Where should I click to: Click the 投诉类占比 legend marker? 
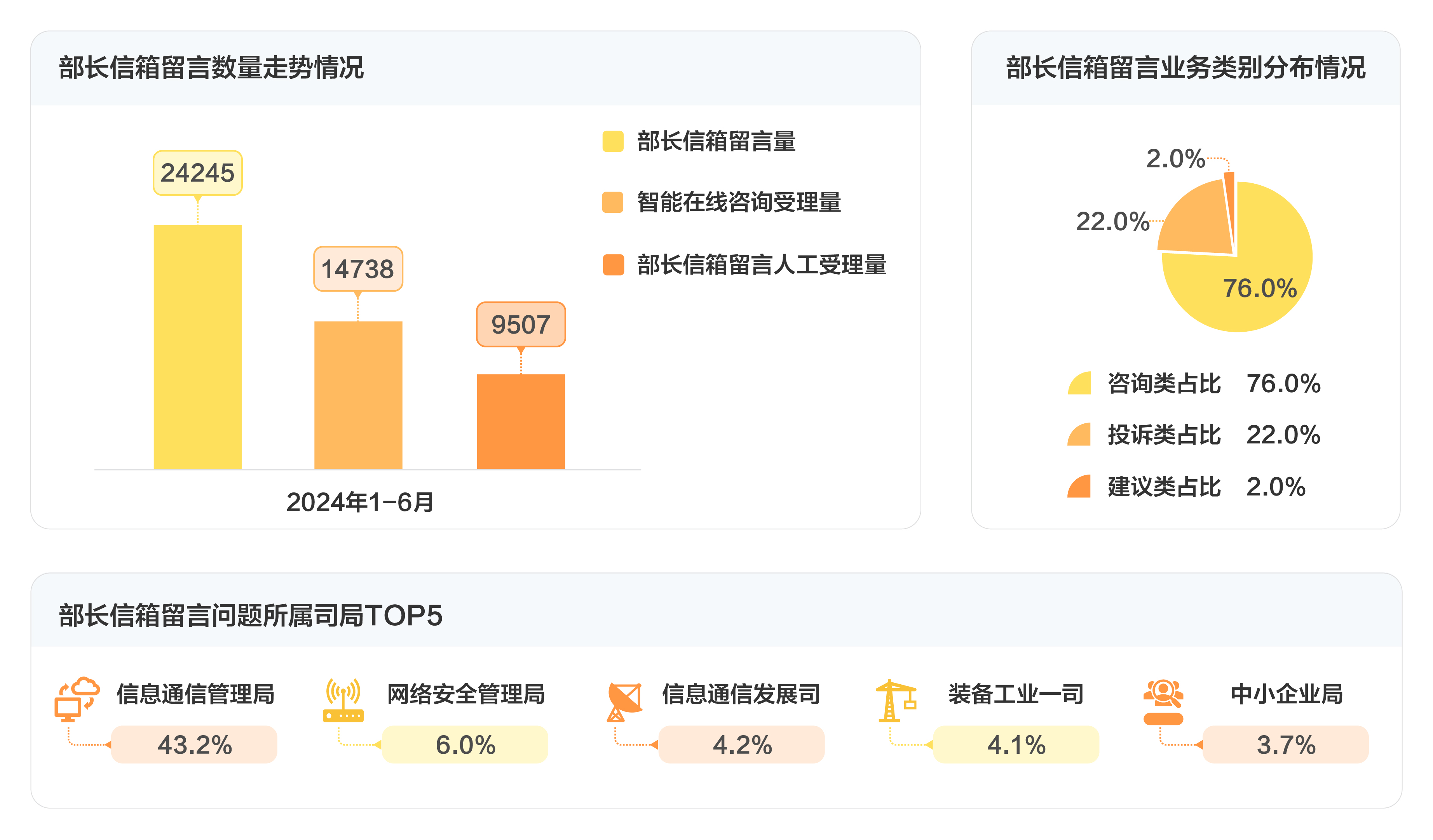click(x=1079, y=434)
